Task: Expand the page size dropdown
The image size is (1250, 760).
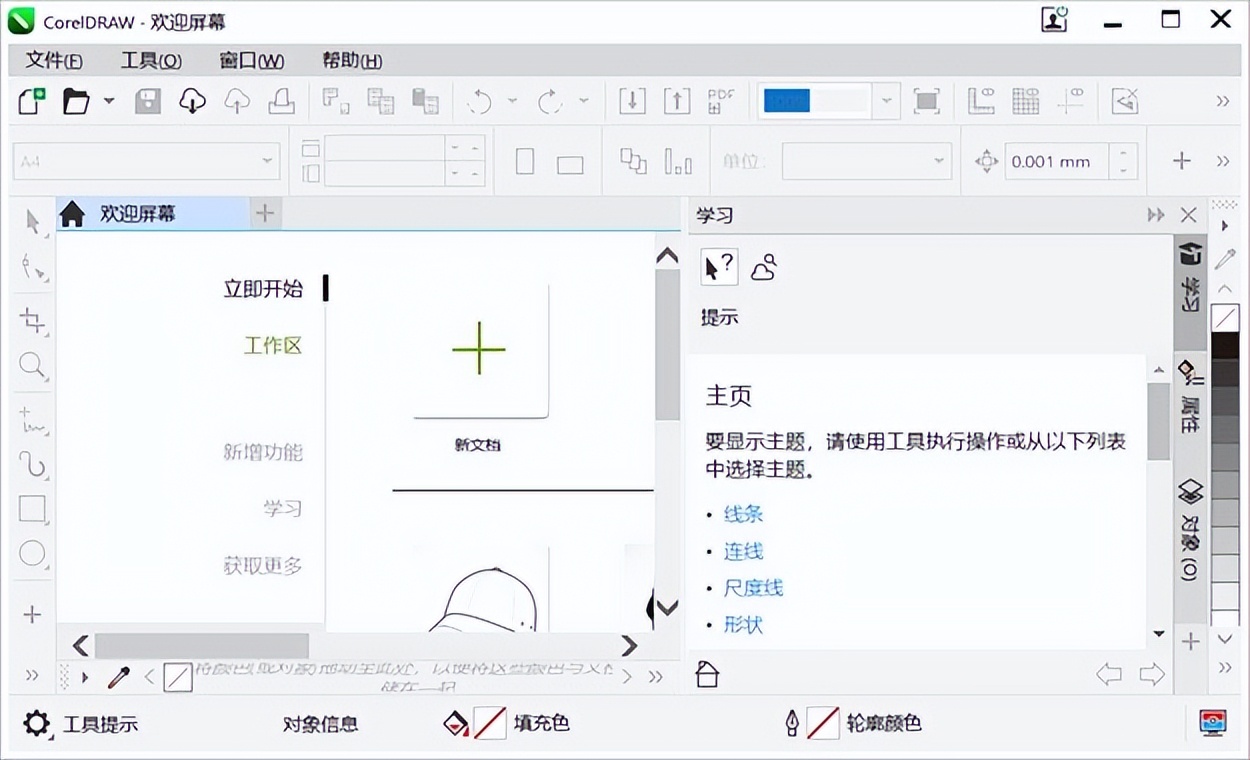Action: click(266, 160)
